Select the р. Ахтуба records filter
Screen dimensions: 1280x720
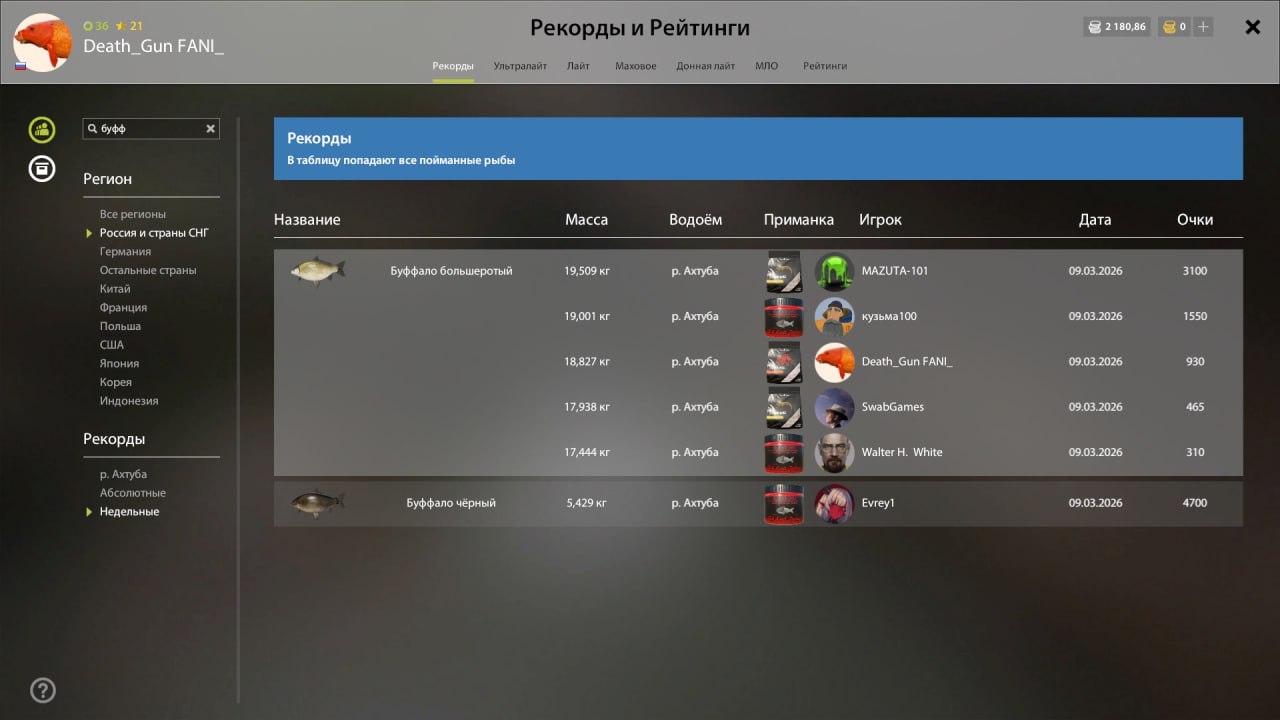tap(123, 474)
